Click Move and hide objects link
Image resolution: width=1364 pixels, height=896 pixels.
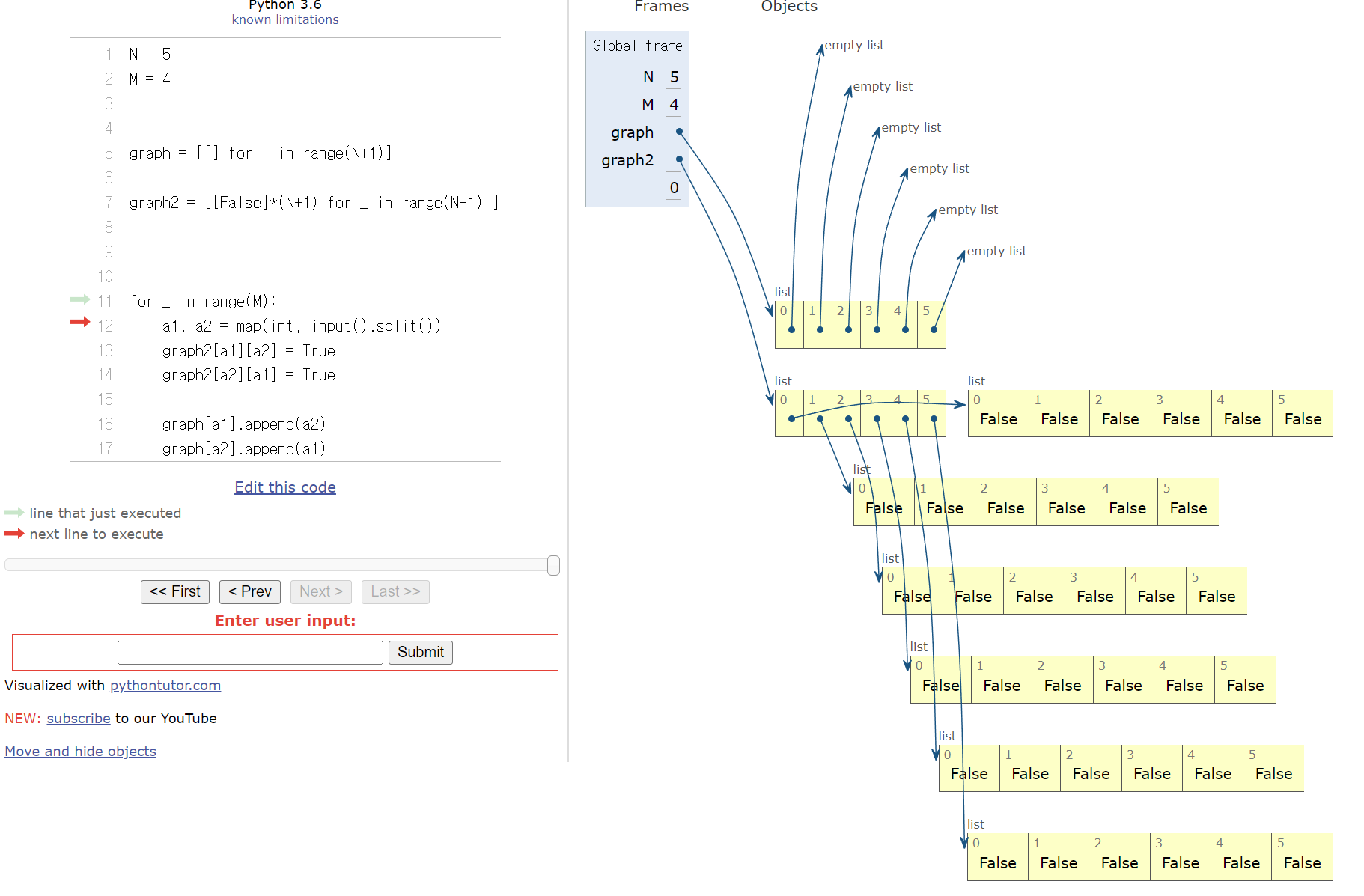coord(81,752)
